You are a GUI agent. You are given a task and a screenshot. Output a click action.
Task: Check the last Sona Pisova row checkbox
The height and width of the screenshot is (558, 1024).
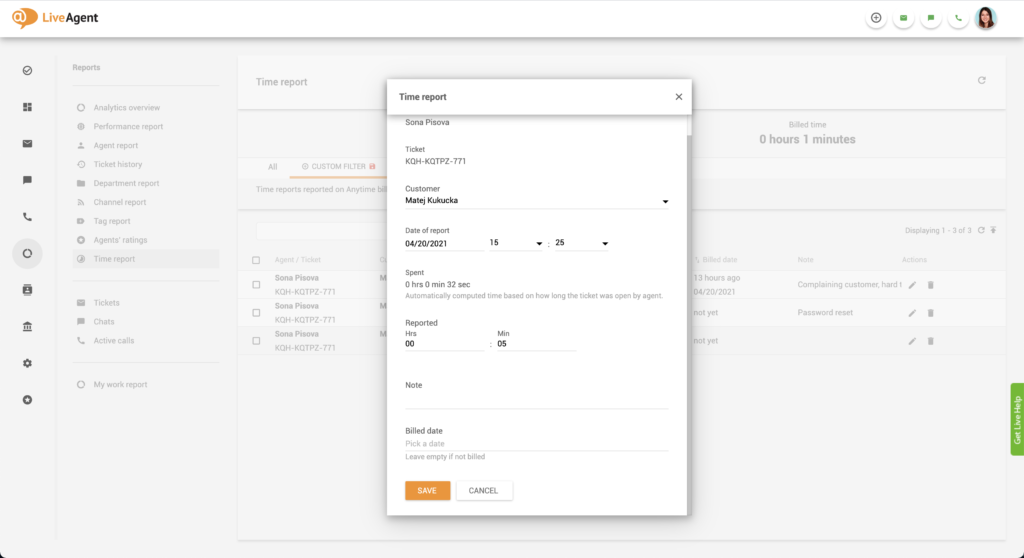tap(256, 340)
